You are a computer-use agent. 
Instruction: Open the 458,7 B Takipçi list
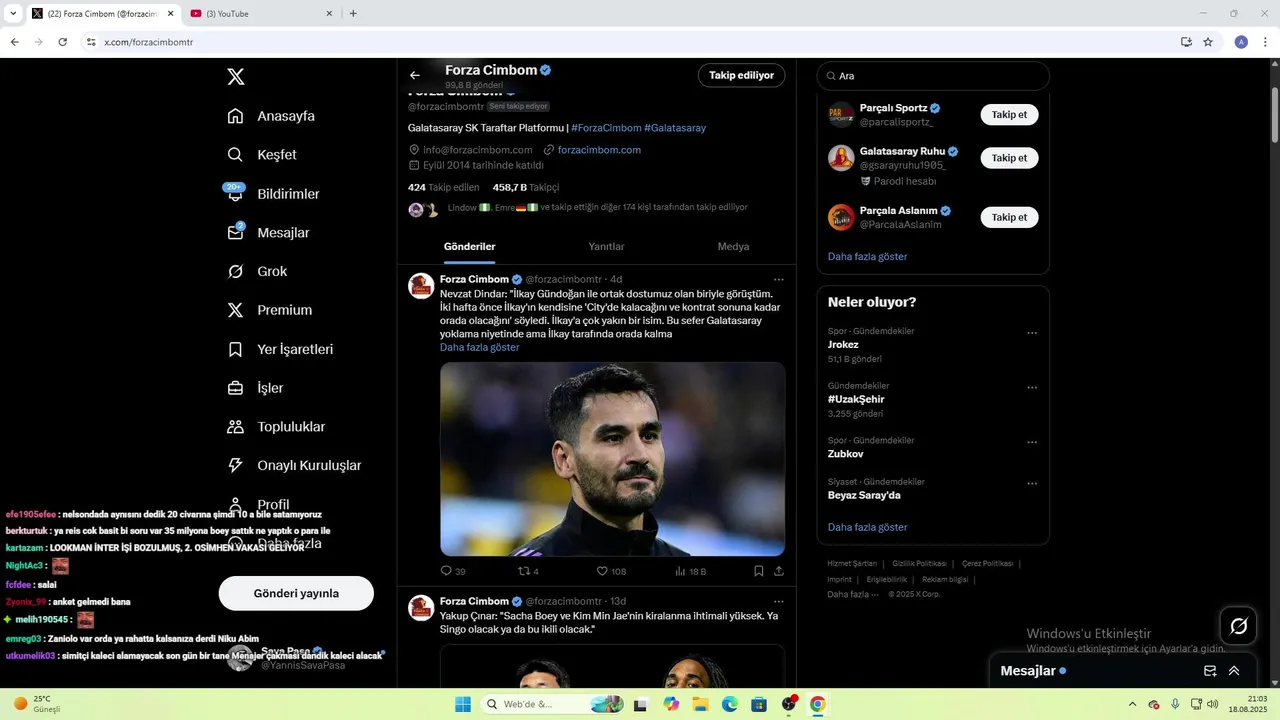tap(526, 187)
